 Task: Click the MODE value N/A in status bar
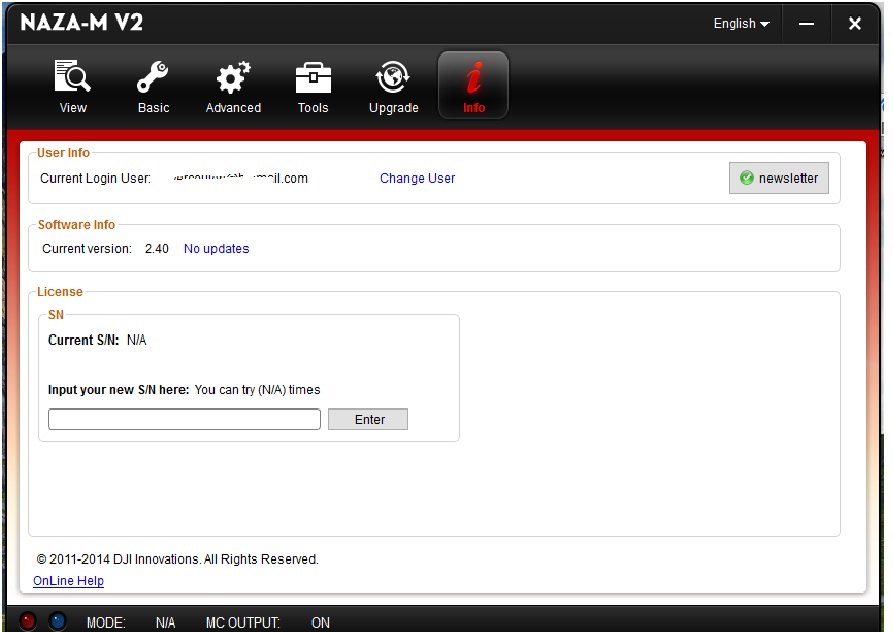166,623
